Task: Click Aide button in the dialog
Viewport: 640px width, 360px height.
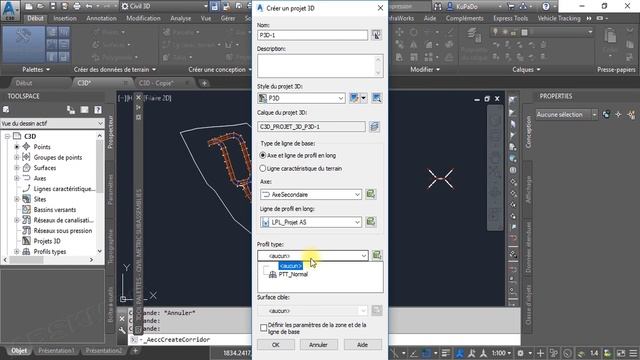Action: pyautogui.click(x=362, y=344)
